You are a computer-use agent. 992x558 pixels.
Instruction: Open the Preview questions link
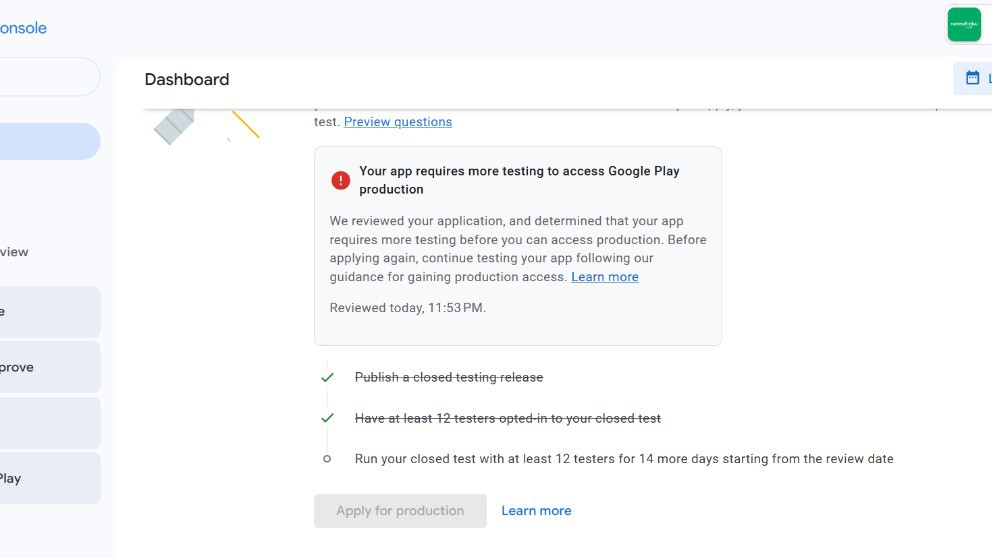pyautogui.click(x=398, y=122)
